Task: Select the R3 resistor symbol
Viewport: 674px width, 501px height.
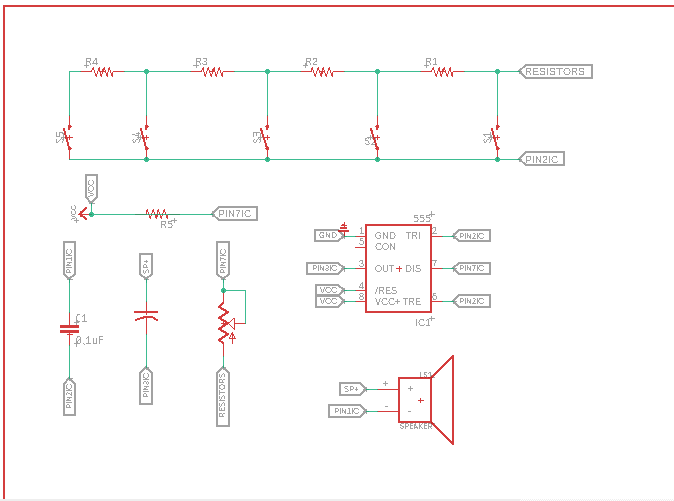Action: (211, 72)
